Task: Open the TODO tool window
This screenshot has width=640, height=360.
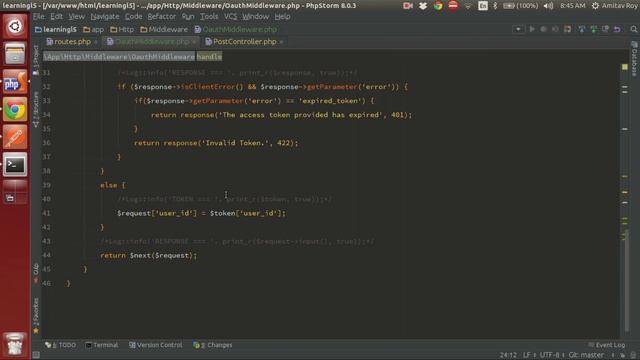Action: [60, 345]
